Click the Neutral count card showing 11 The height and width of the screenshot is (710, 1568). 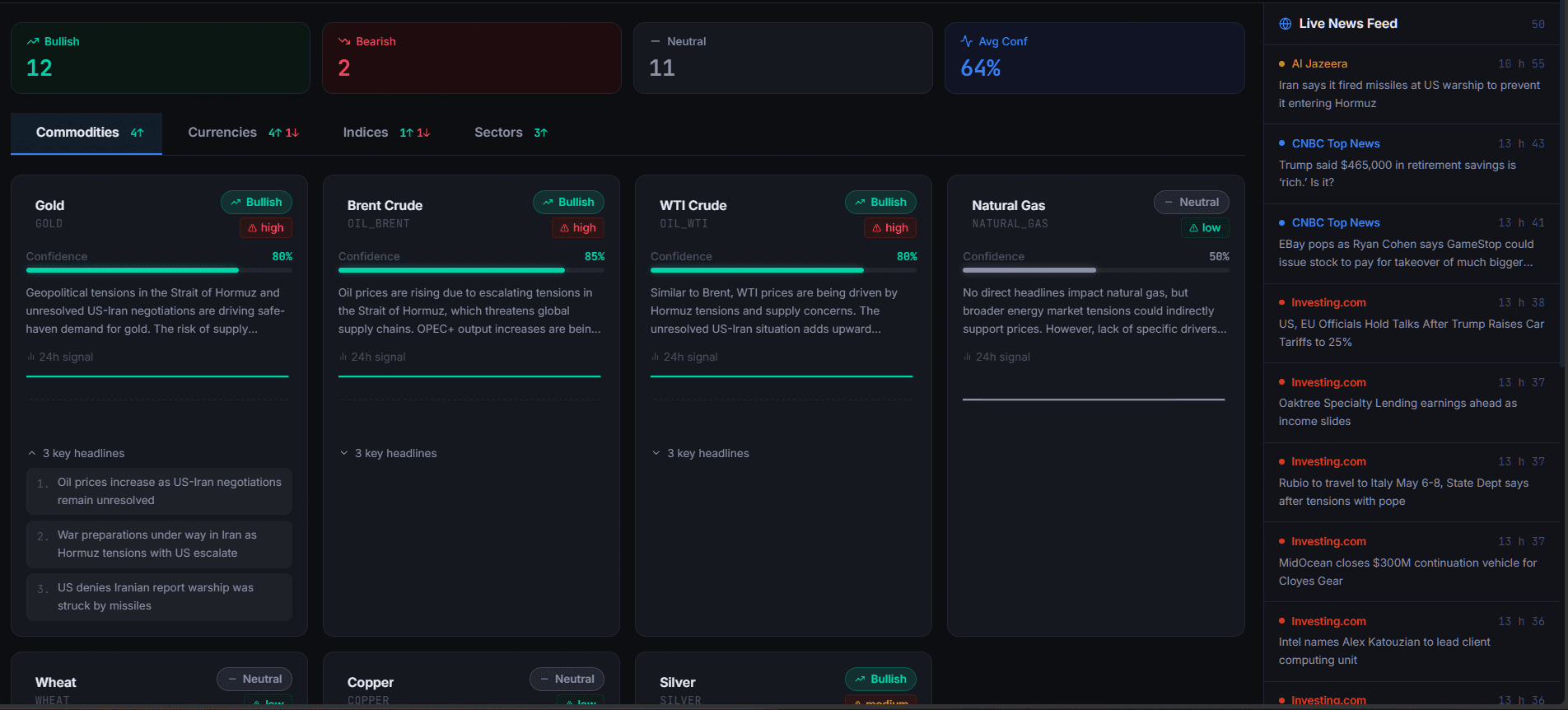point(783,58)
